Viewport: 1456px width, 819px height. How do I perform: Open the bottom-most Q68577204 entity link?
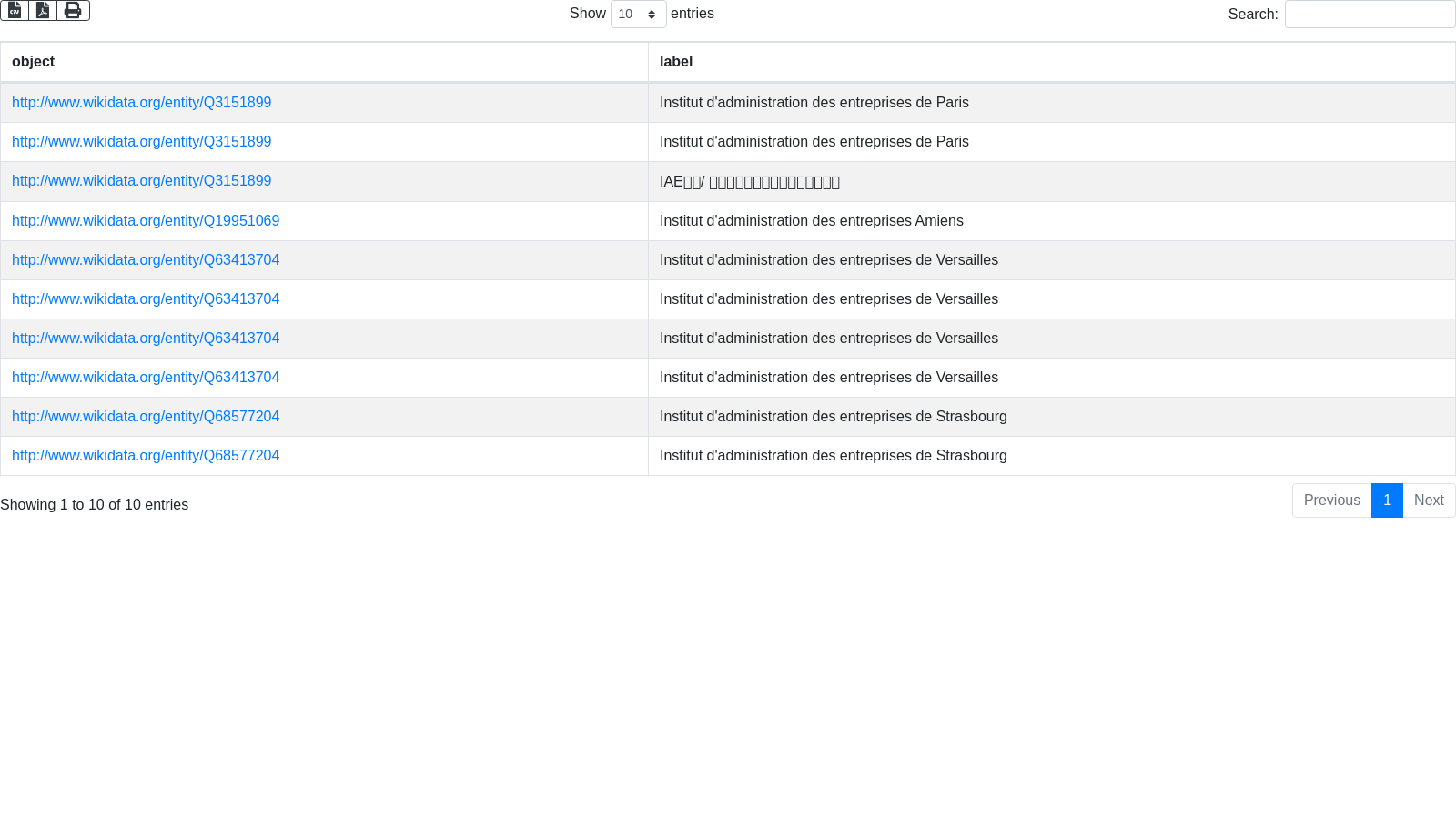[146, 456]
